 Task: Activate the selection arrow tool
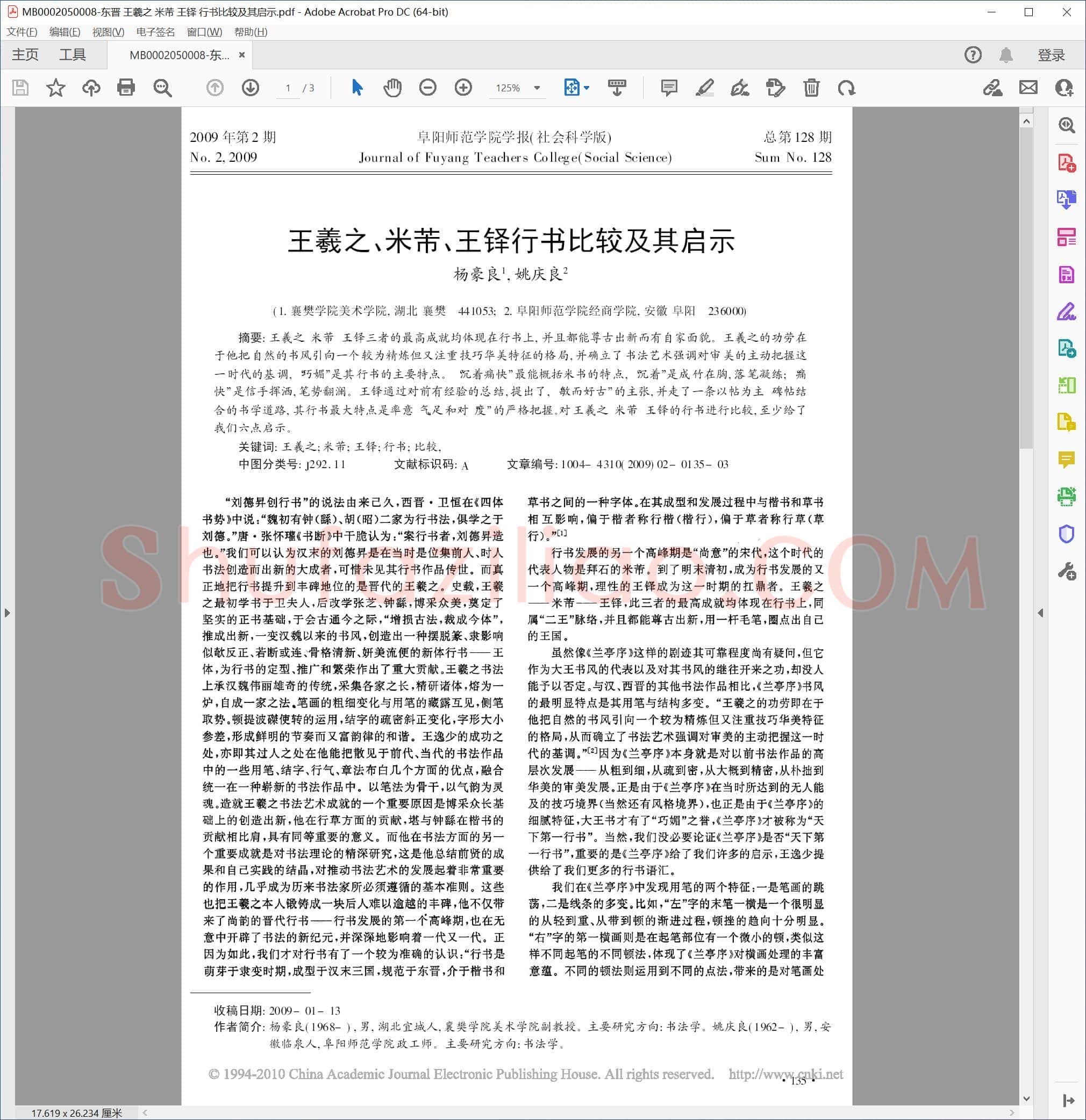tap(357, 88)
